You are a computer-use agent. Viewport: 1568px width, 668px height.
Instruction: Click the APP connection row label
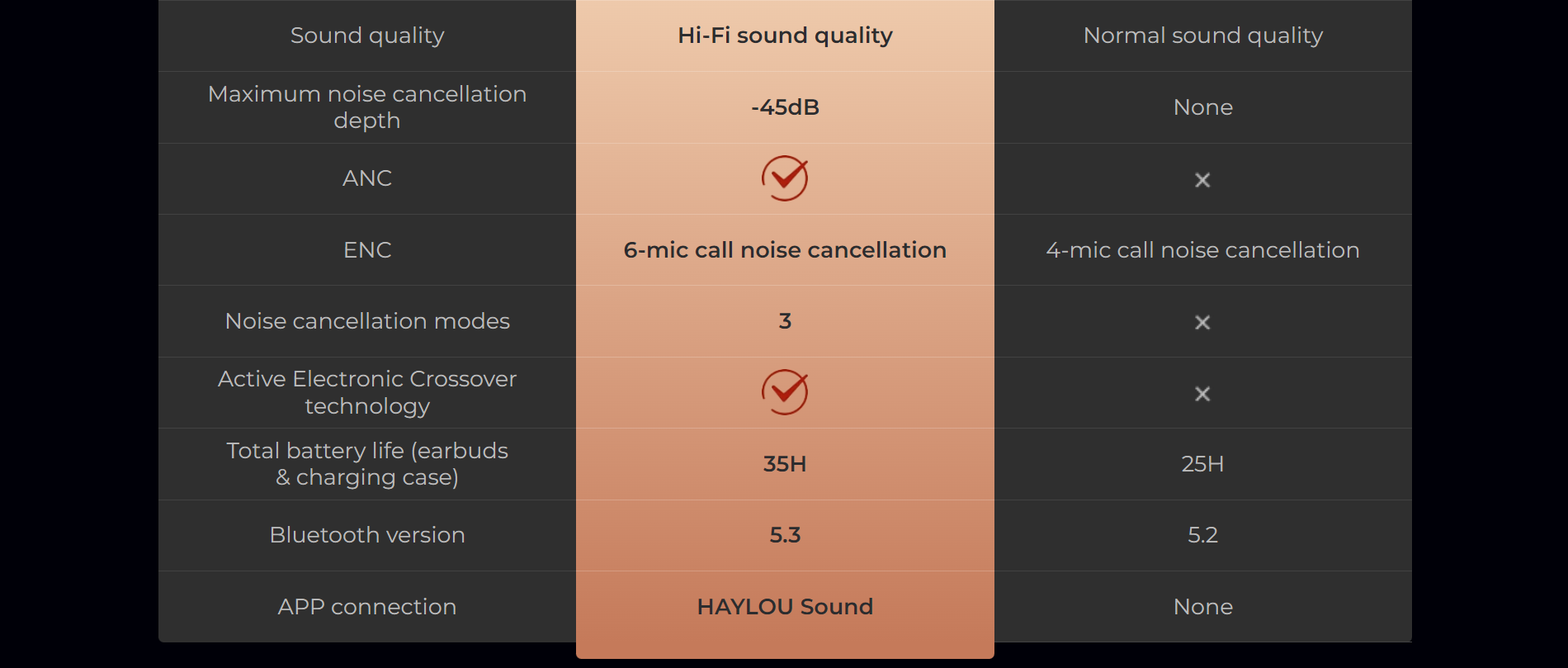(x=367, y=607)
